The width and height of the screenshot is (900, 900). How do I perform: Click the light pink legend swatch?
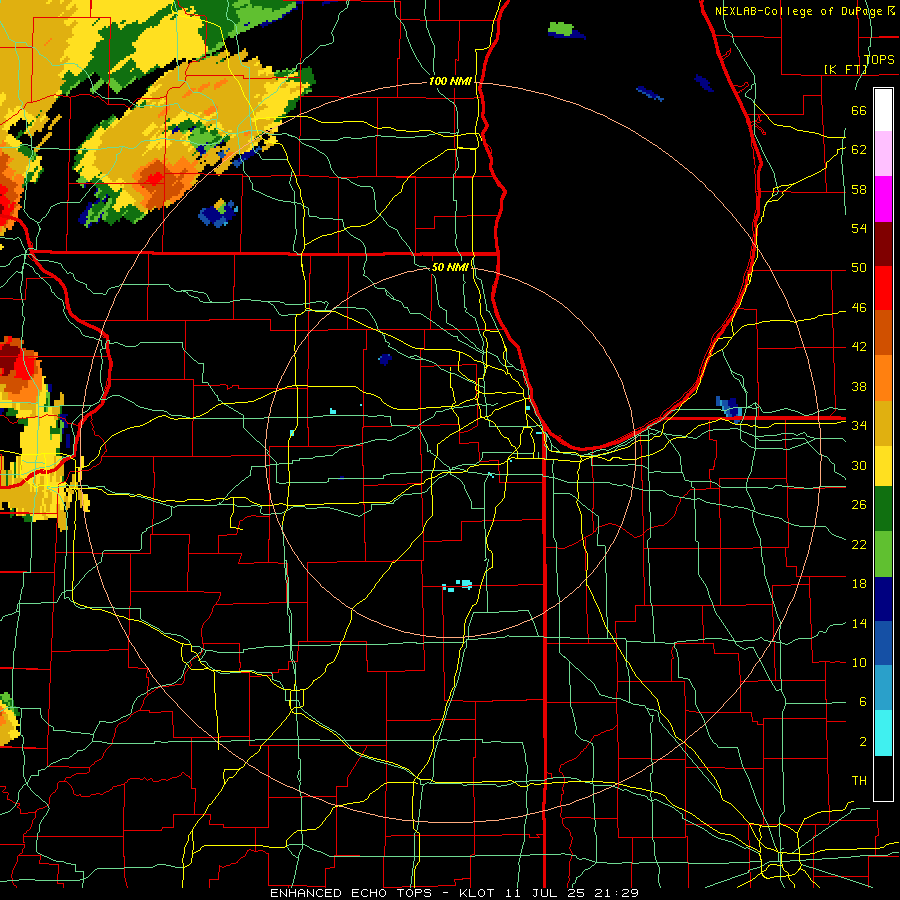[883, 154]
